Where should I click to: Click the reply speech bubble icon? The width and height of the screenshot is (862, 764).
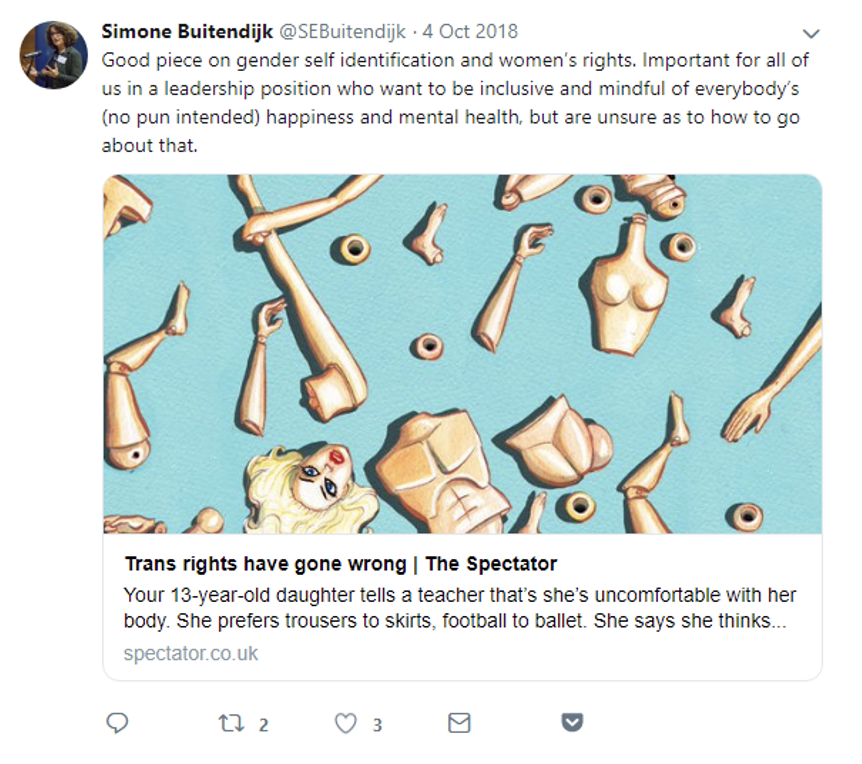click(x=117, y=723)
